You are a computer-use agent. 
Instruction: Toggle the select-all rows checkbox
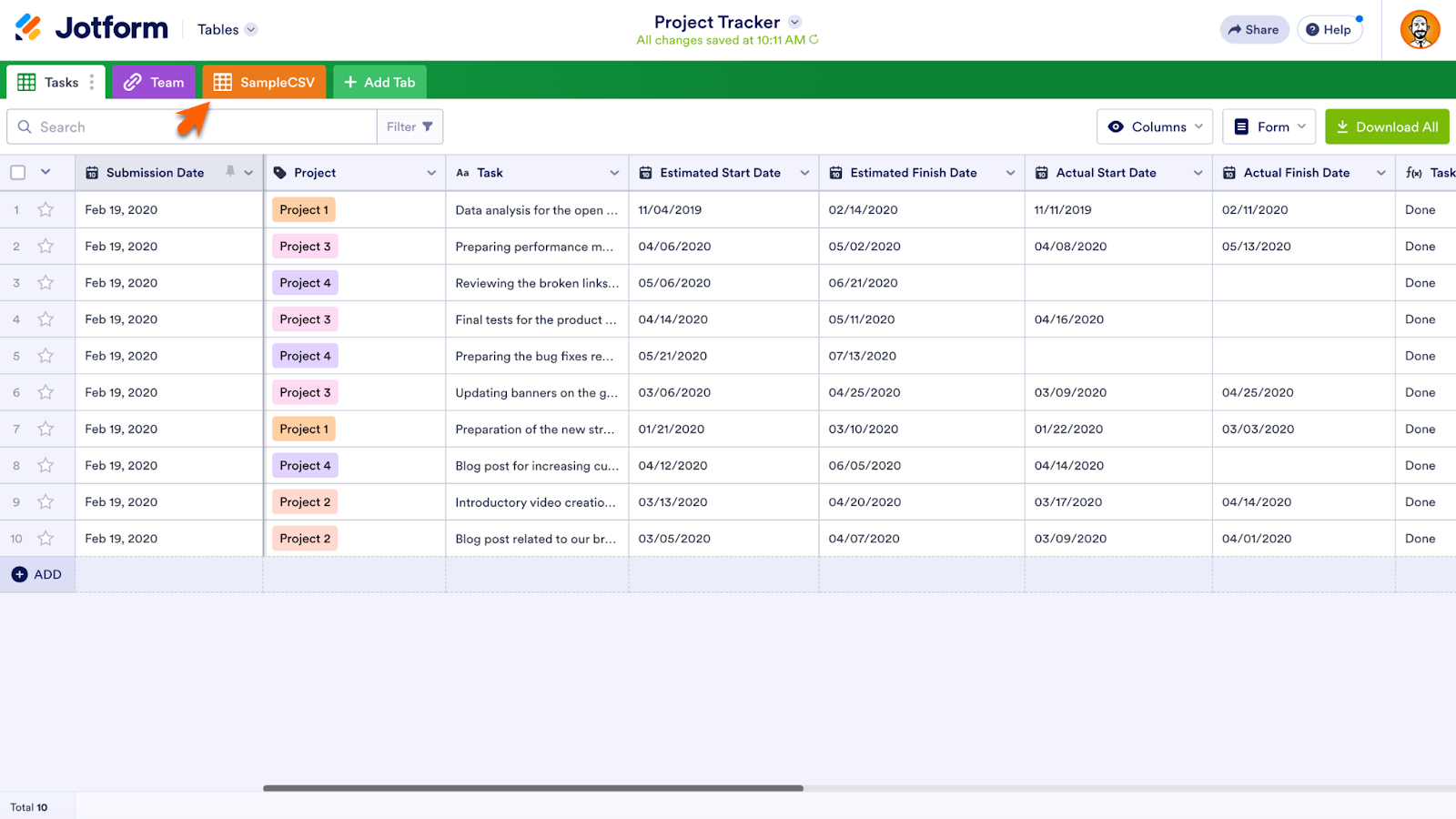[x=18, y=172]
